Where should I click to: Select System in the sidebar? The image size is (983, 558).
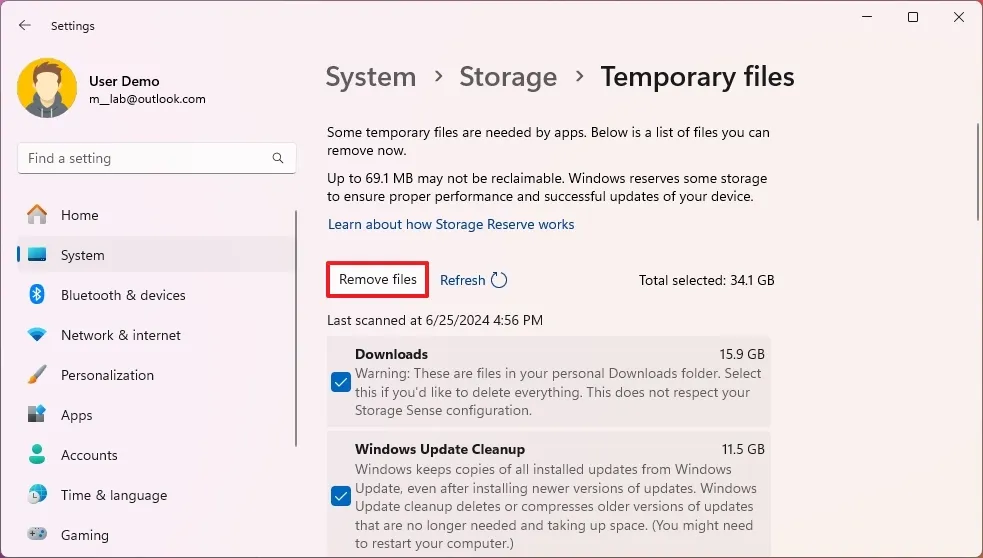pos(156,255)
